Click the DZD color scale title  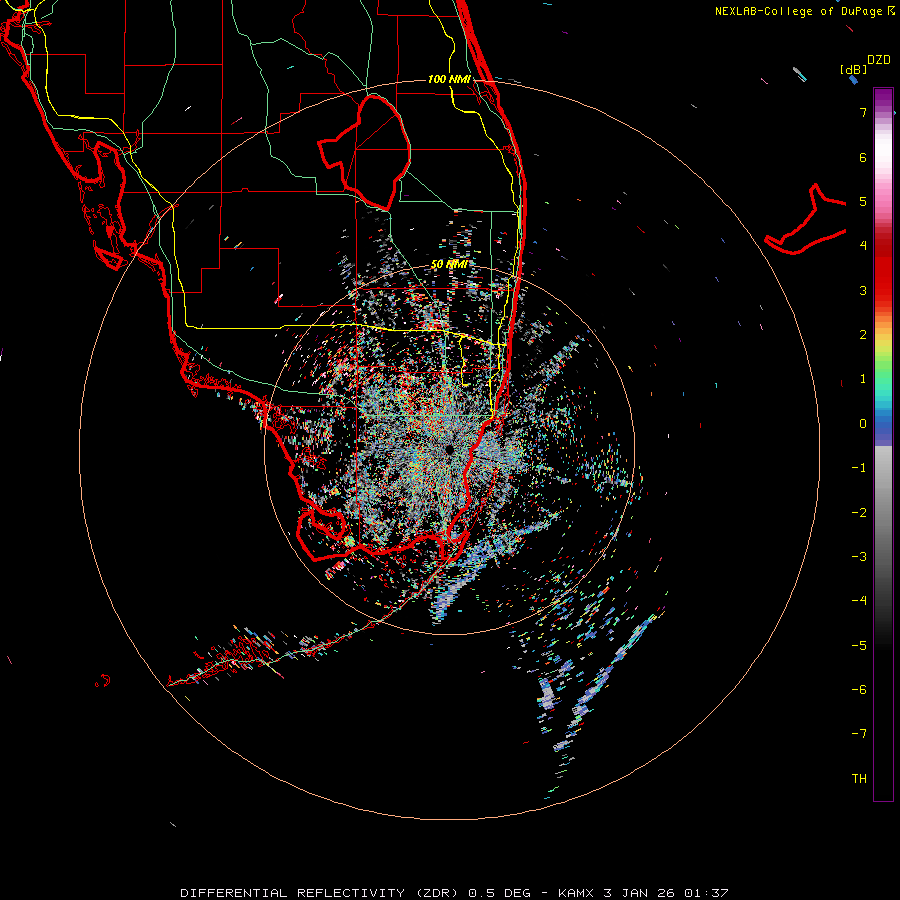[879, 60]
